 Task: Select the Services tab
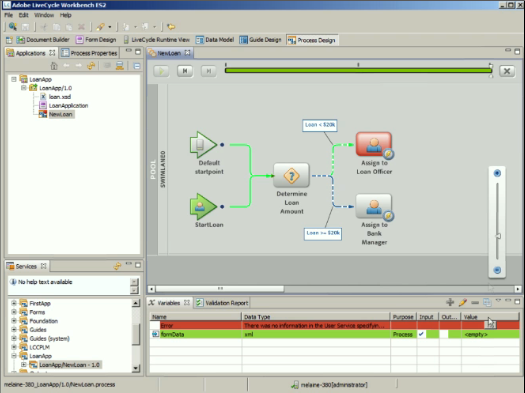(26, 266)
